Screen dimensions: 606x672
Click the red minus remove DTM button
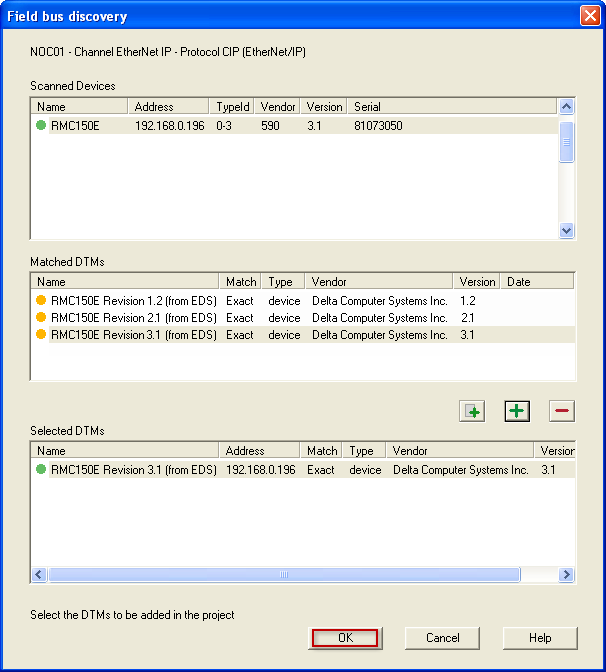coord(562,411)
